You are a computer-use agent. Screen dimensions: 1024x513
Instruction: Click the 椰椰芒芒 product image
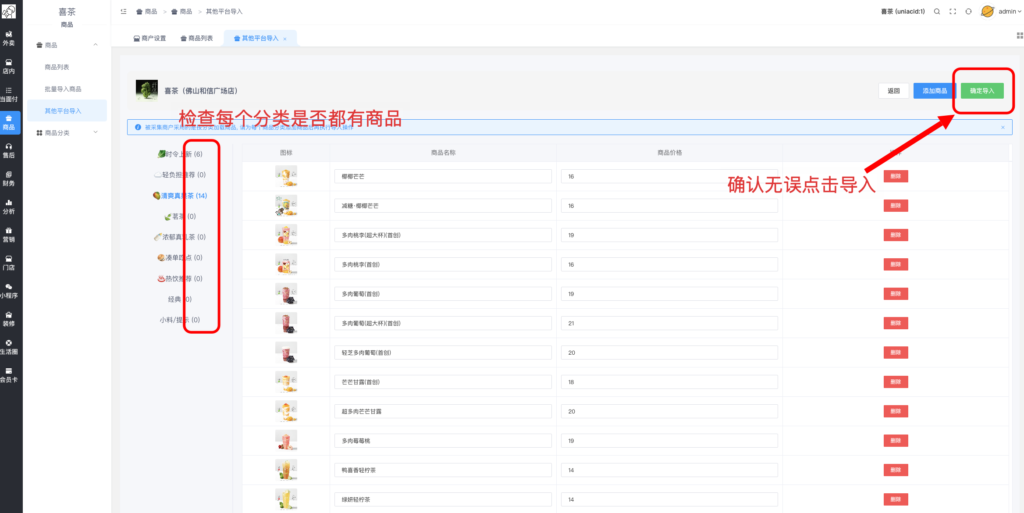[x=286, y=176]
